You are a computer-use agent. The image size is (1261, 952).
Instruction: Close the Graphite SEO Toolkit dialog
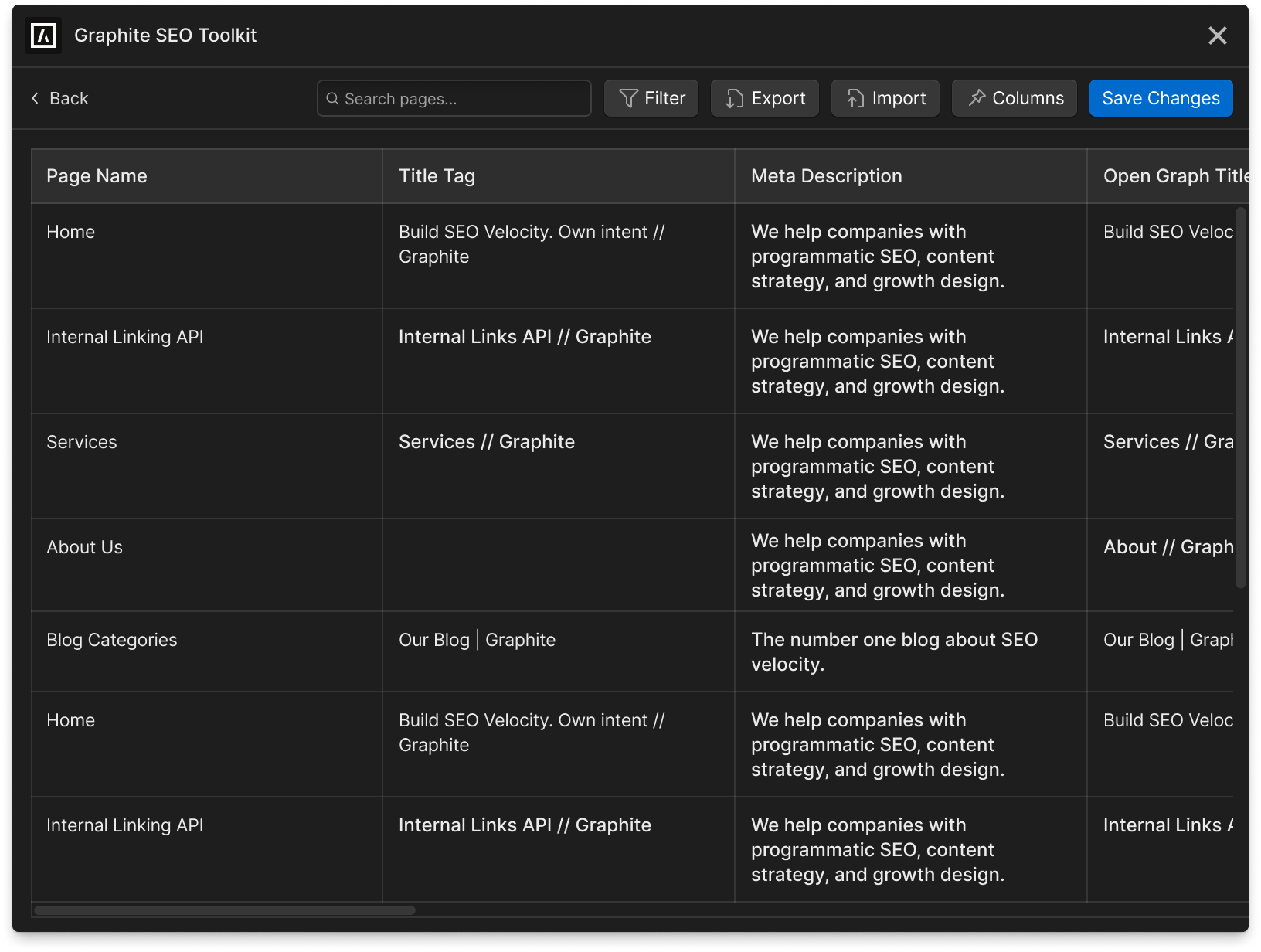[1217, 36]
